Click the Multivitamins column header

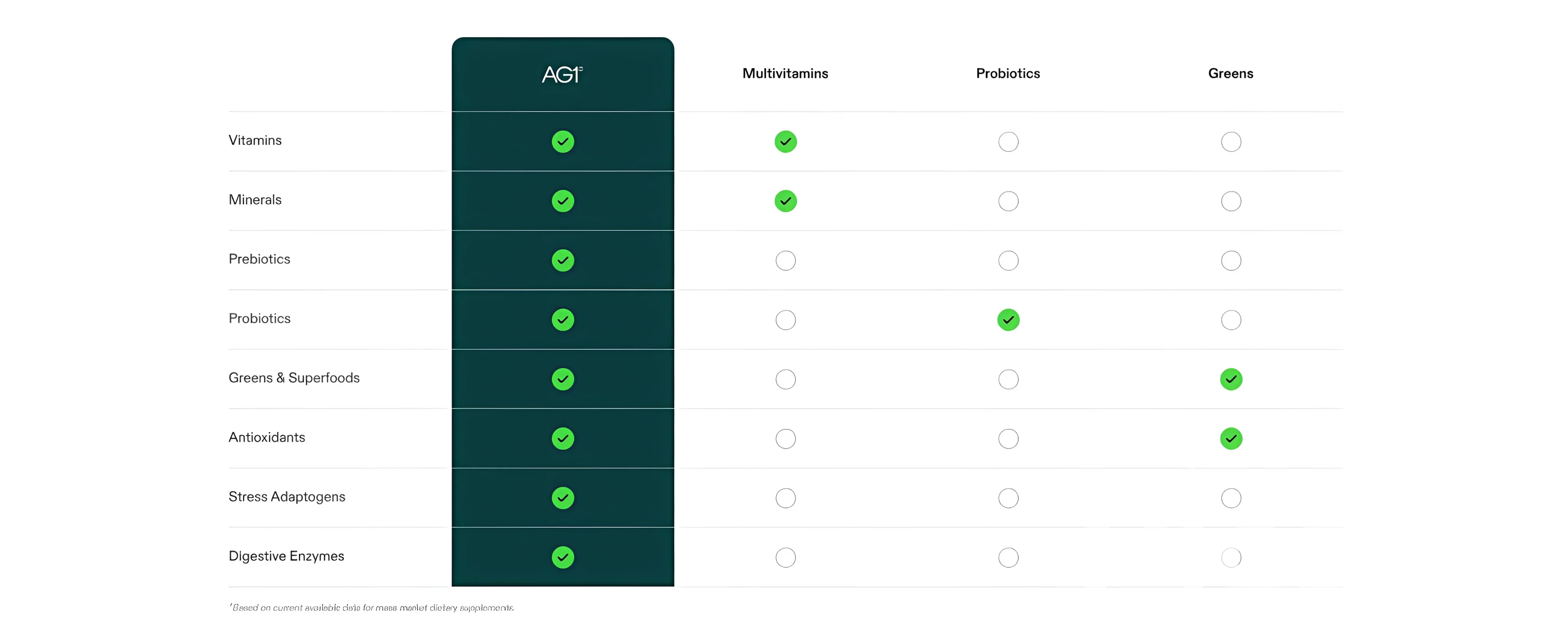[784, 74]
